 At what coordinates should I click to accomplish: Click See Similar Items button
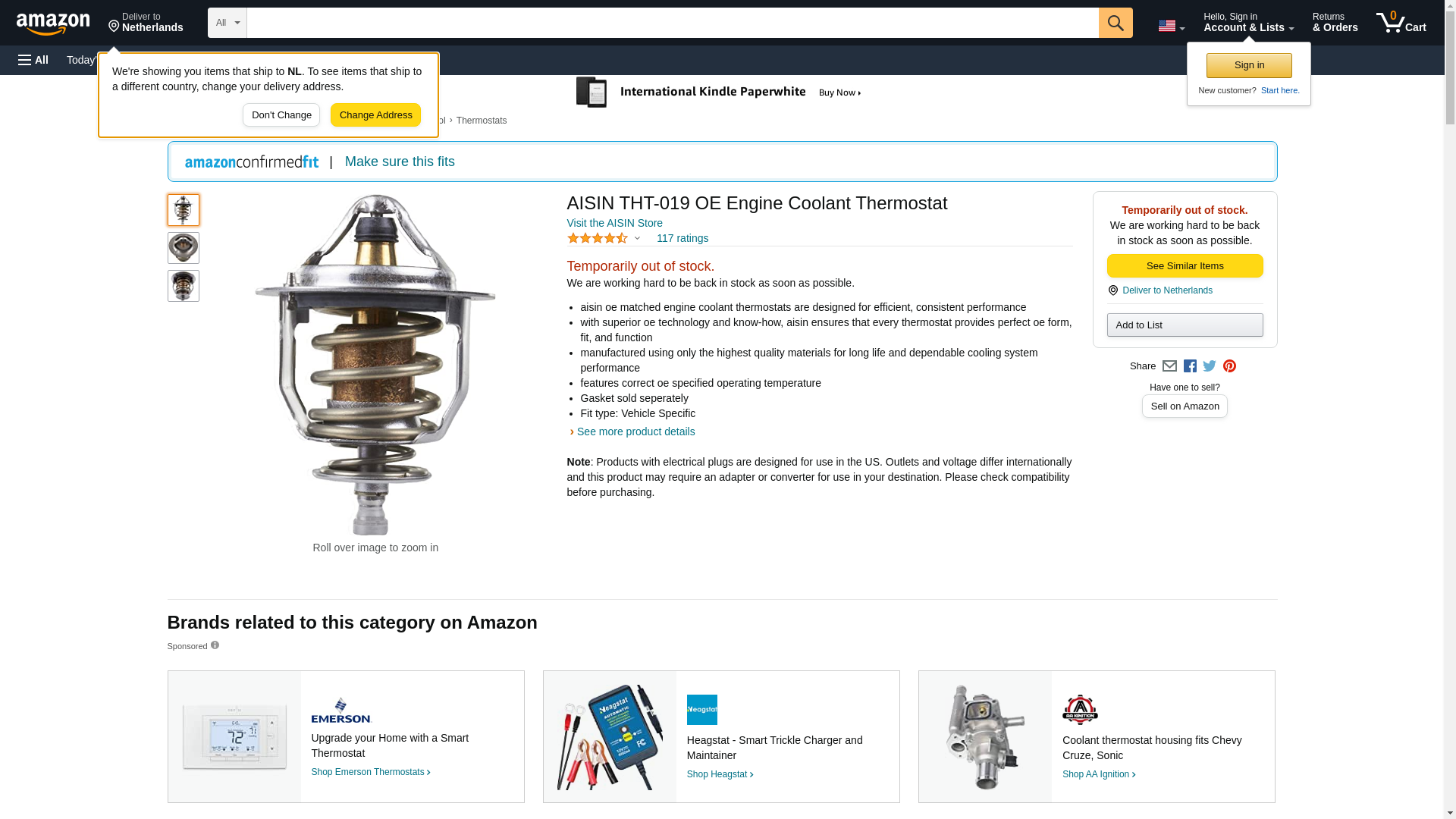click(x=1185, y=266)
